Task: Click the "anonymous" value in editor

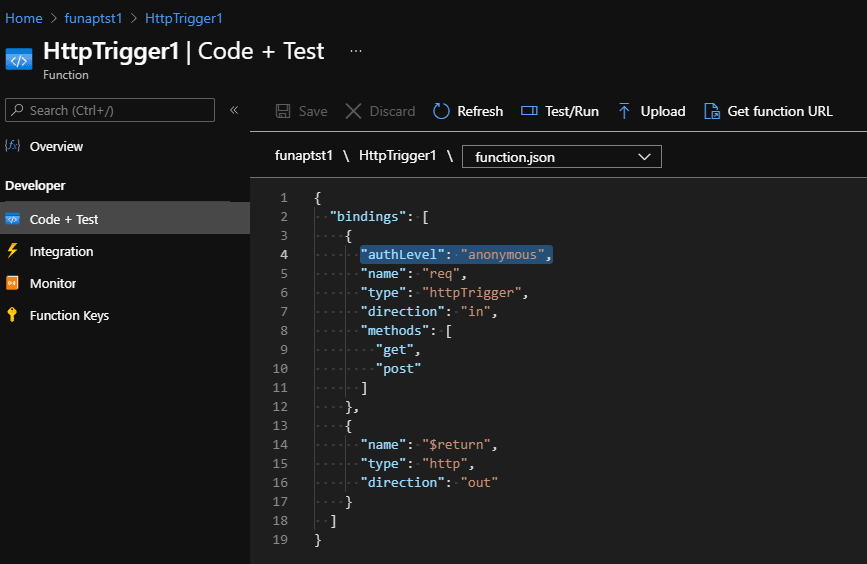Action: click(x=503, y=254)
